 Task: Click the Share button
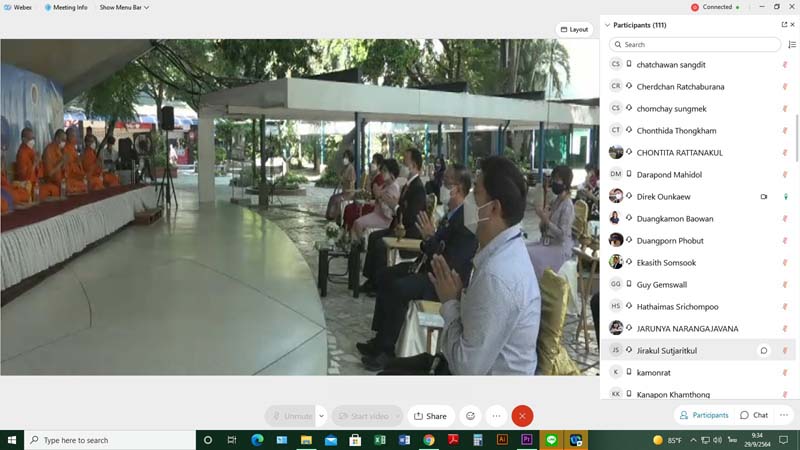tap(431, 416)
